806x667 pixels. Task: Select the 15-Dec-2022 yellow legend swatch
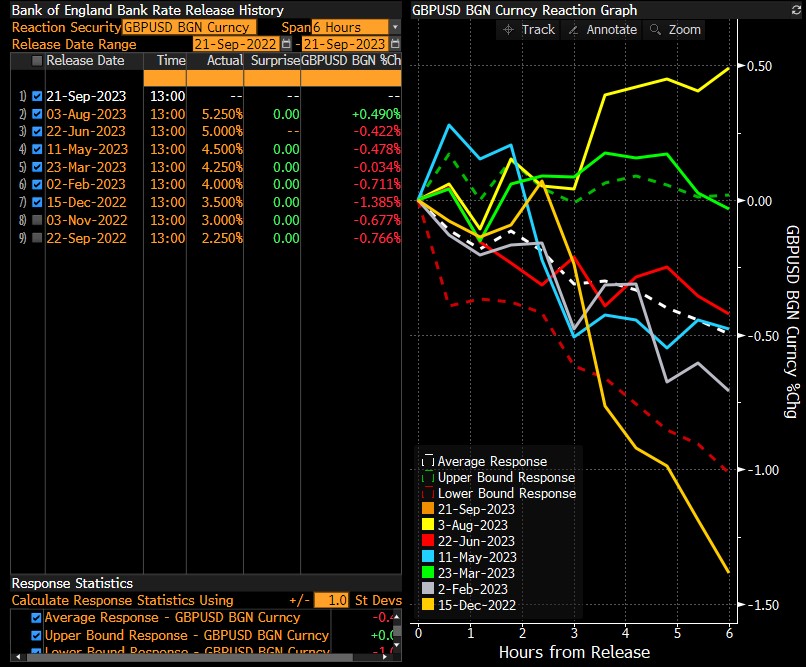[428, 605]
